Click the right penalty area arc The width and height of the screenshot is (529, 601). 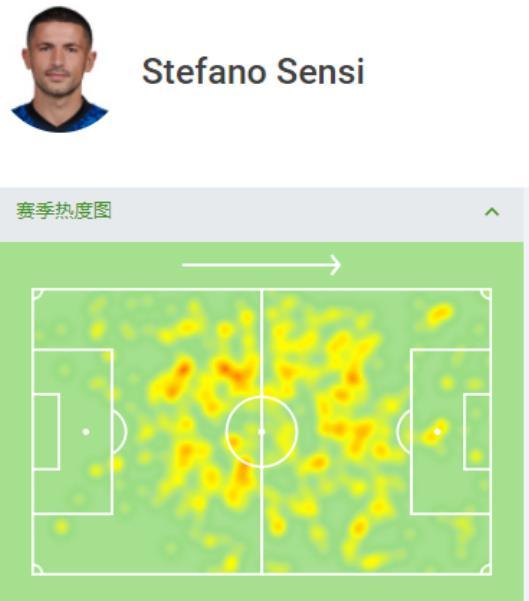coord(403,432)
